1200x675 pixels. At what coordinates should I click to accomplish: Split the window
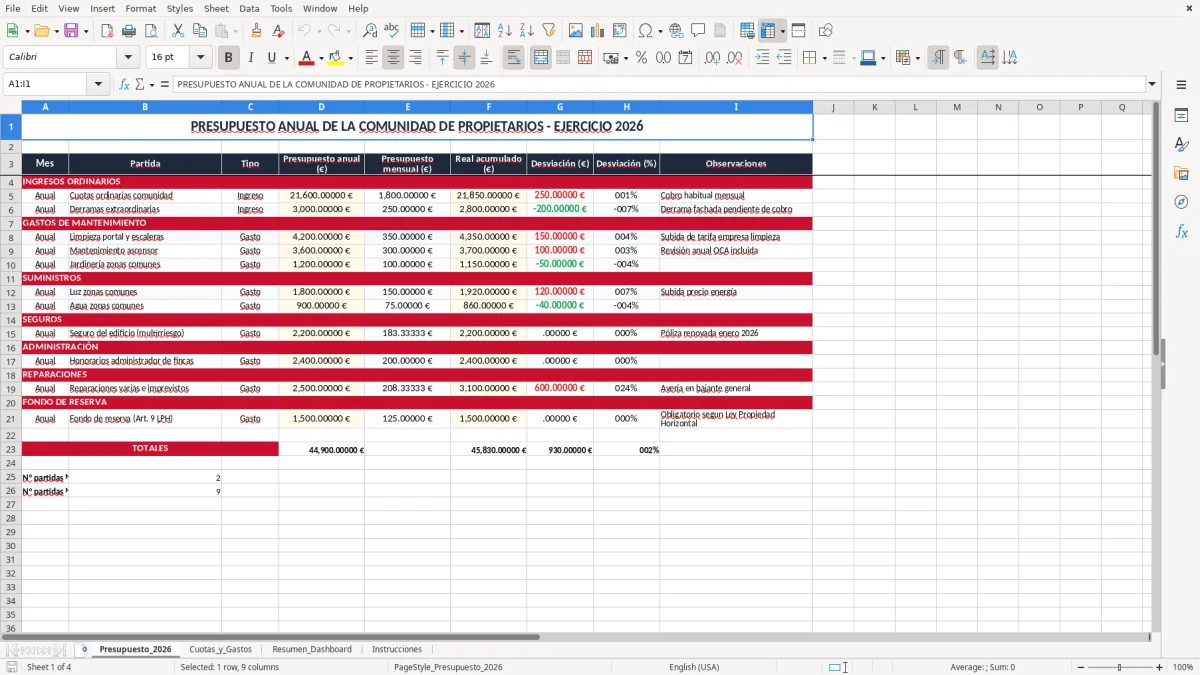click(x=799, y=31)
